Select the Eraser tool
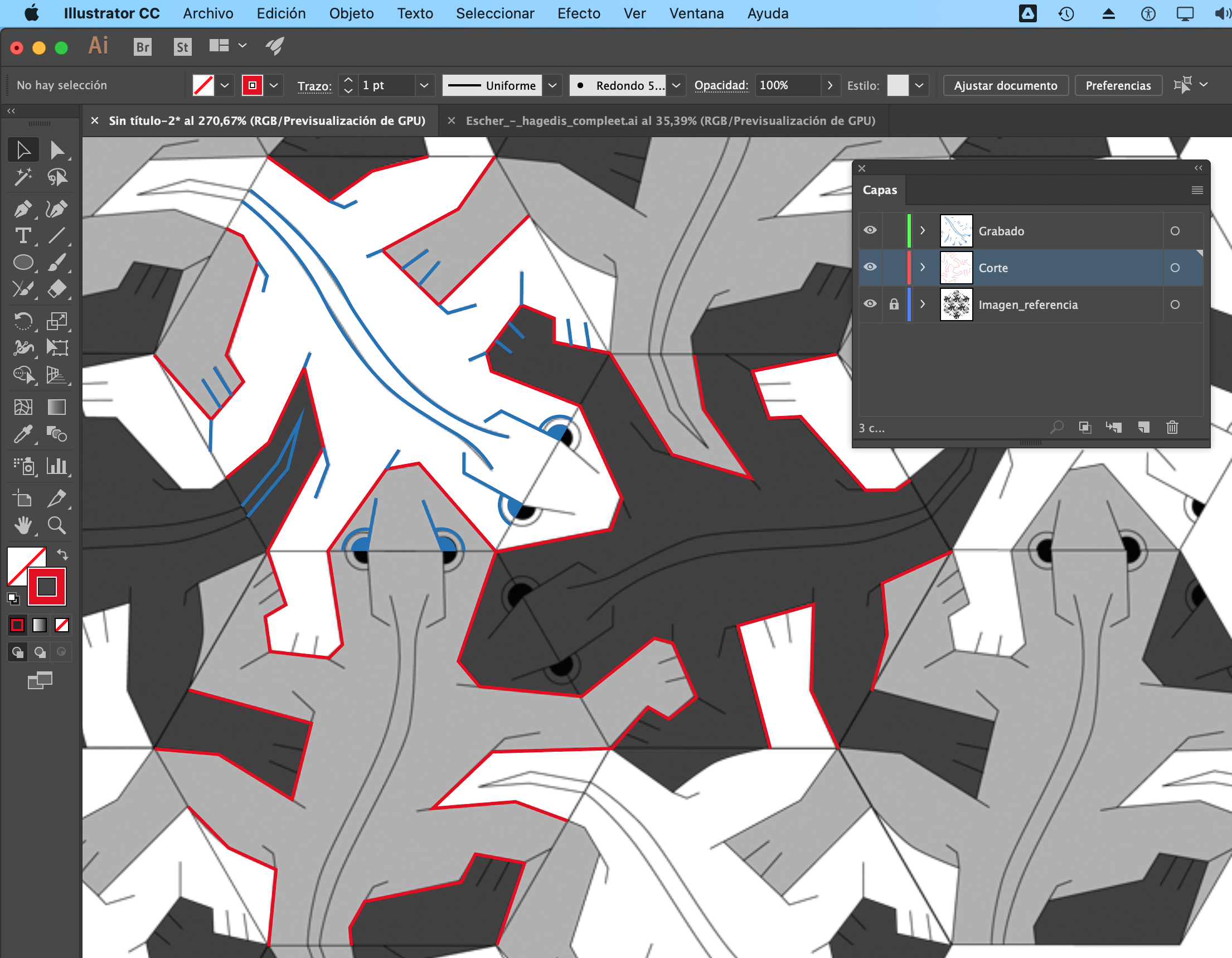The image size is (1232, 958). [x=56, y=289]
